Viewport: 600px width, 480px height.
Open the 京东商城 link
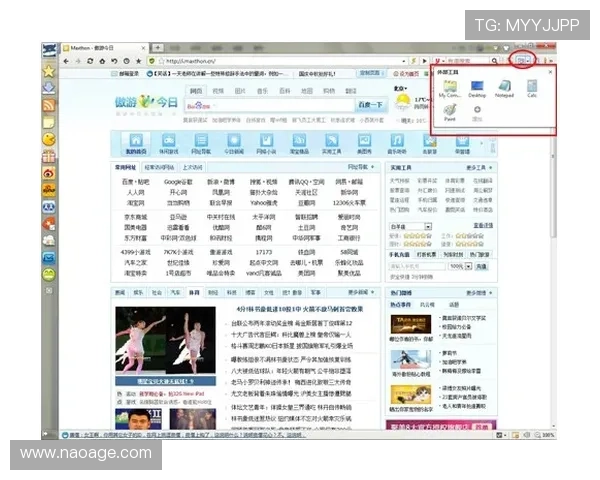click(135, 217)
